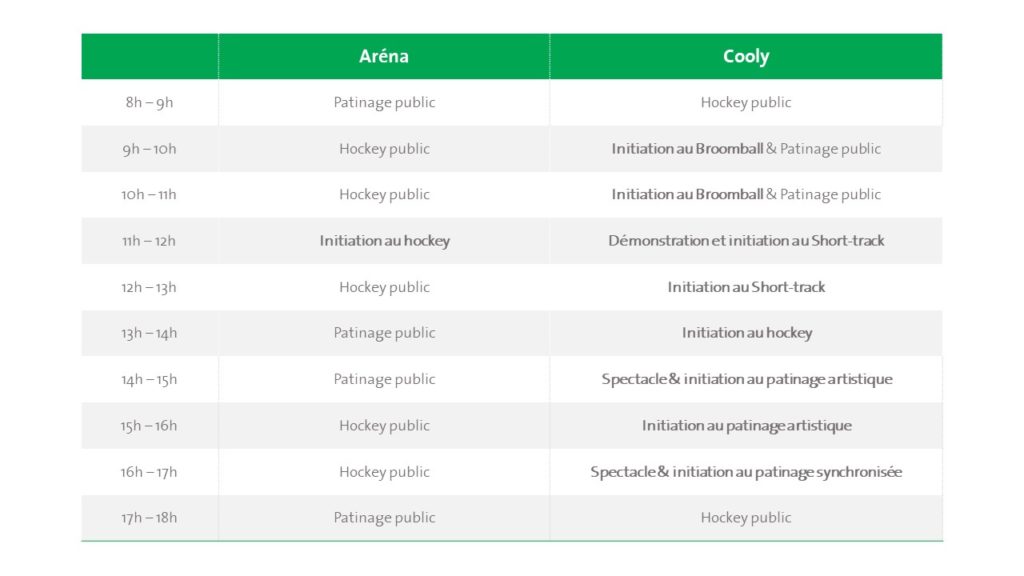Click Initiation au patinage artistique at 15h
Viewport: 1024px width, 576px height.
[x=746, y=426]
